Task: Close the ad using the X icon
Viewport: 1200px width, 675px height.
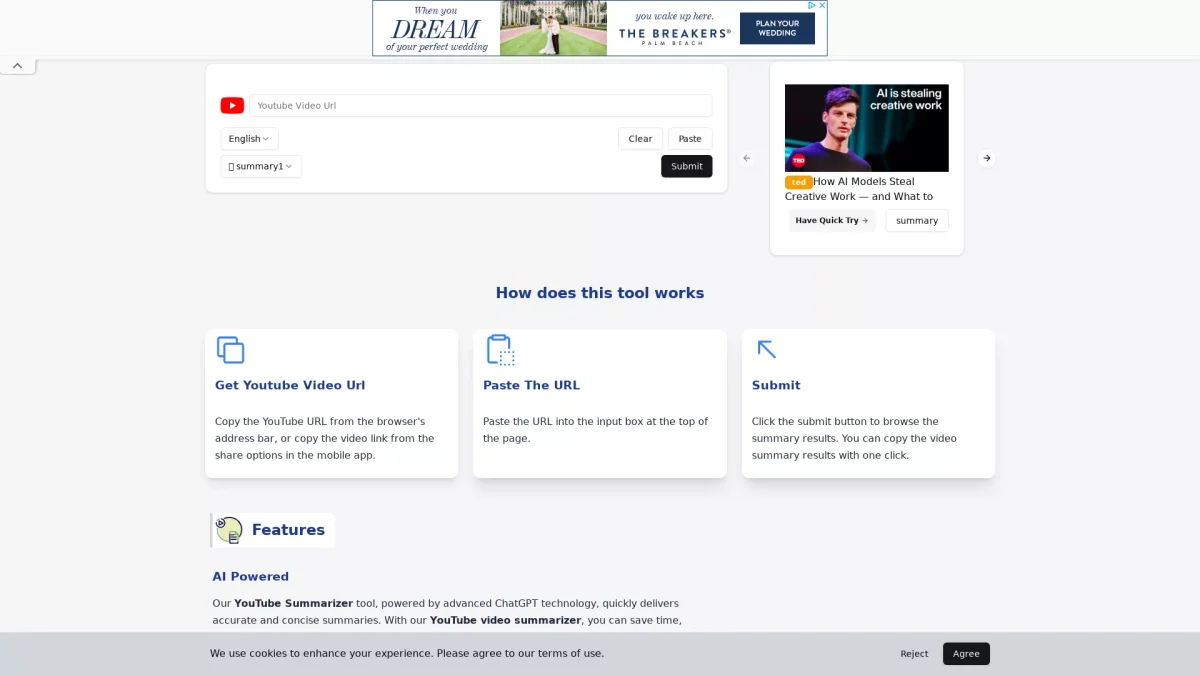Action: [x=822, y=5]
